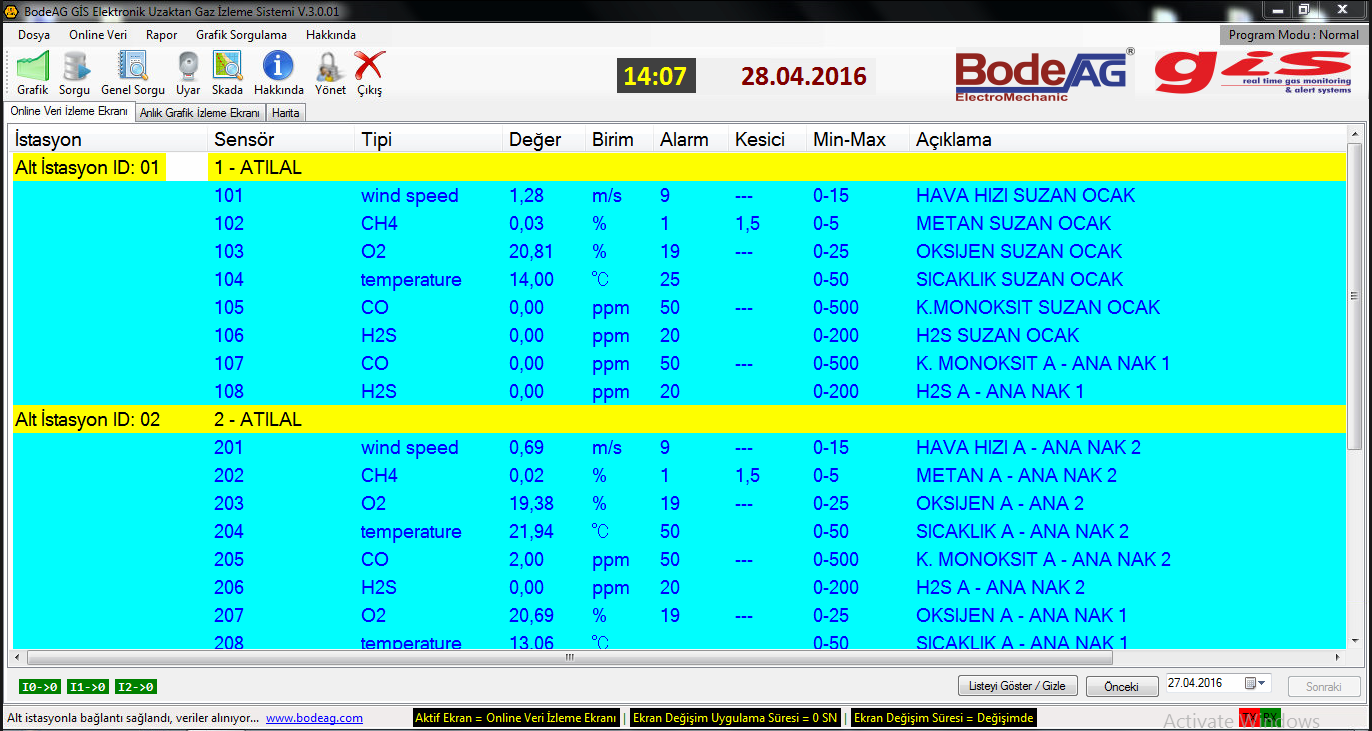Click the Önceki button
This screenshot has width=1372, height=731.
coord(1121,687)
